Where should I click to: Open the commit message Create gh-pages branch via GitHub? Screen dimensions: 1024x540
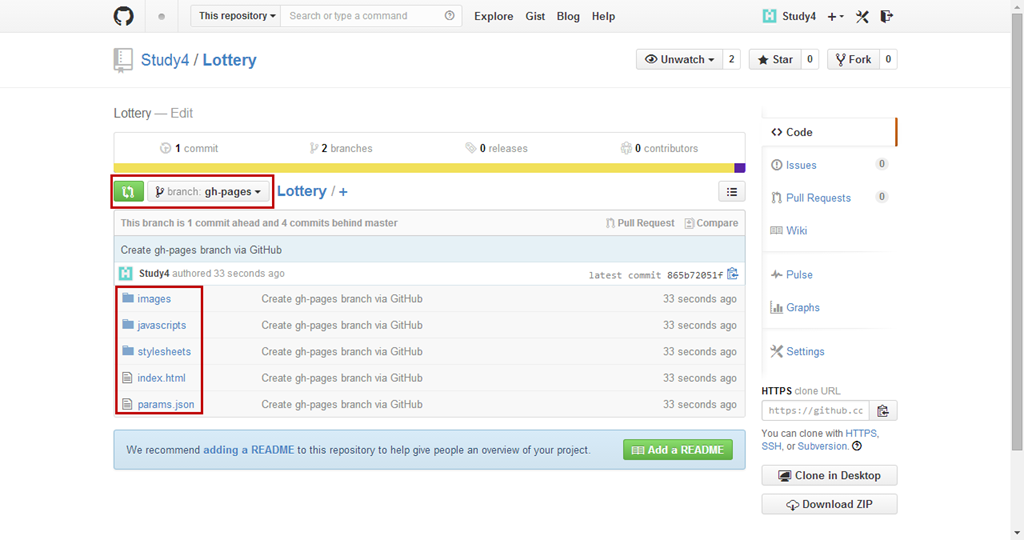pyautogui.click(x=201, y=250)
